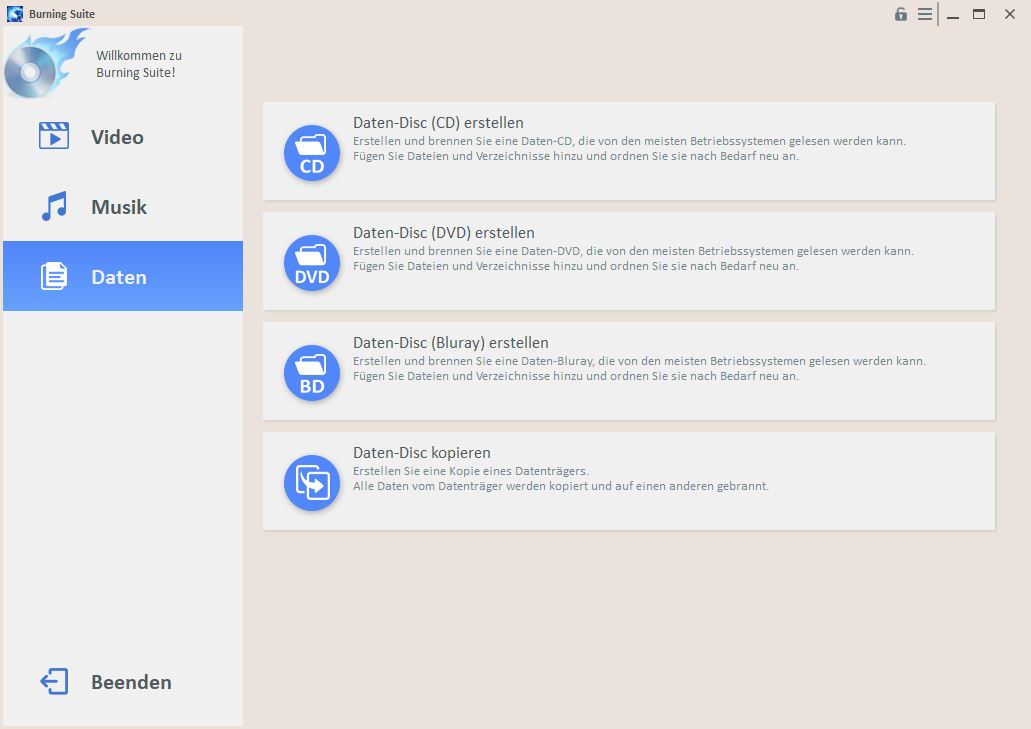The image size is (1031, 729).
Task: Open the hamburger menu in title bar
Action: (925, 14)
